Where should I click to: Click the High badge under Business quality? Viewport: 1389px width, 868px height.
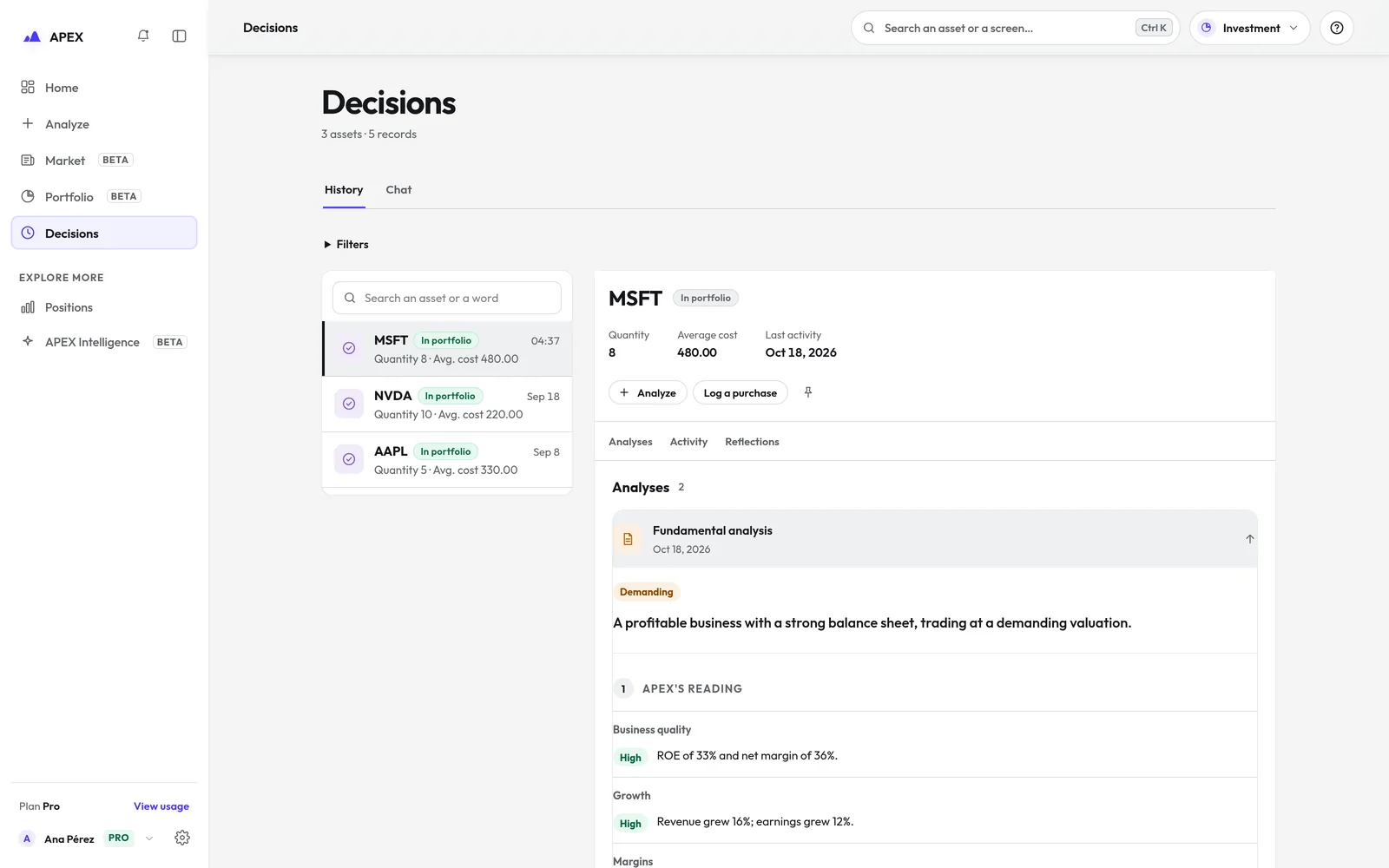pyautogui.click(x=630, y=758)
